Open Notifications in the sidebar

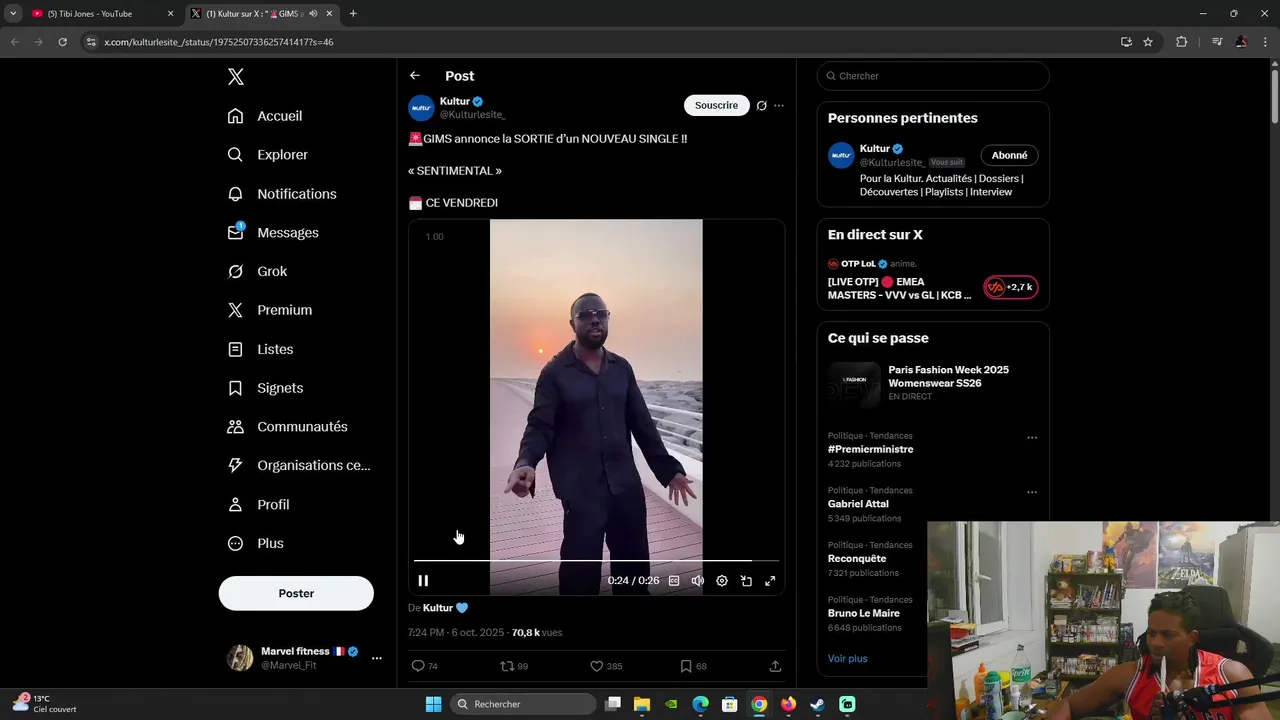(282, 194)
